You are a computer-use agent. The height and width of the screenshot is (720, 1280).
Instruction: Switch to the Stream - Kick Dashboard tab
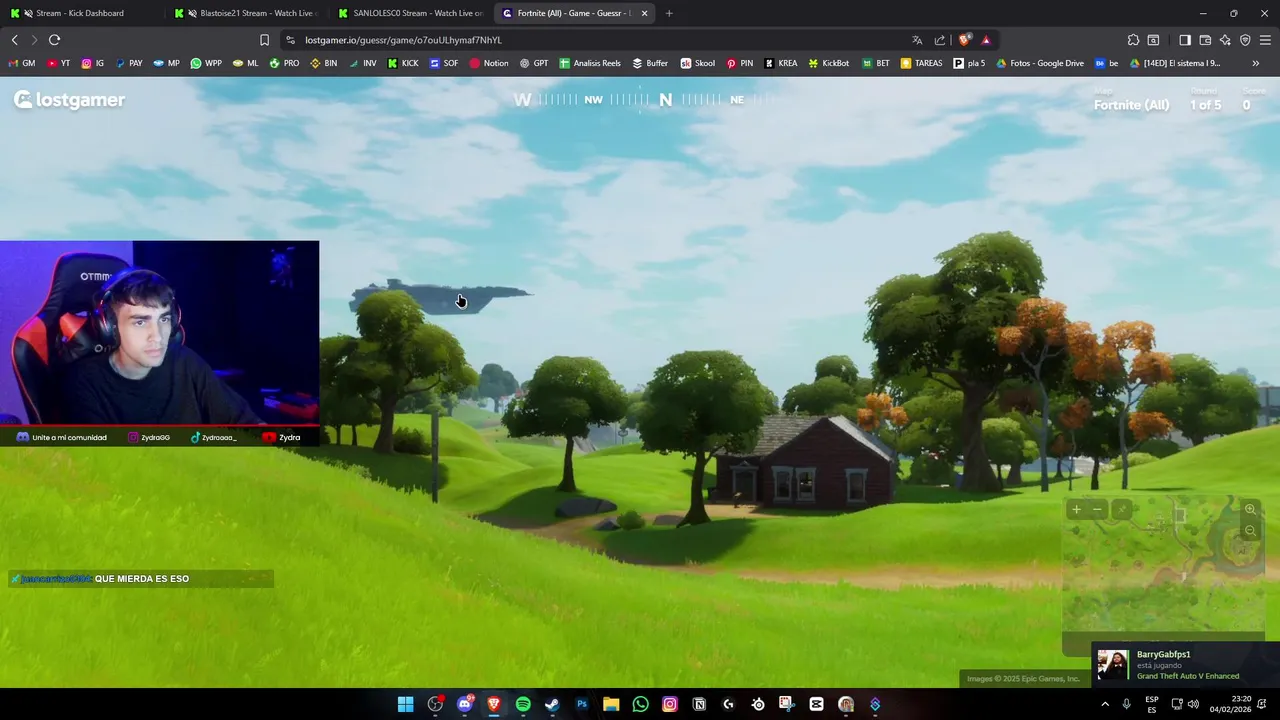(x=80, y=13)
